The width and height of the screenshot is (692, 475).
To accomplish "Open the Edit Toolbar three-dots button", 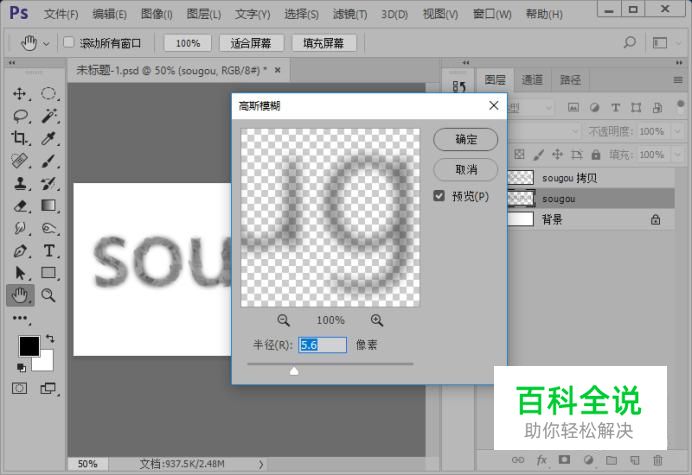I will [20, 318].
